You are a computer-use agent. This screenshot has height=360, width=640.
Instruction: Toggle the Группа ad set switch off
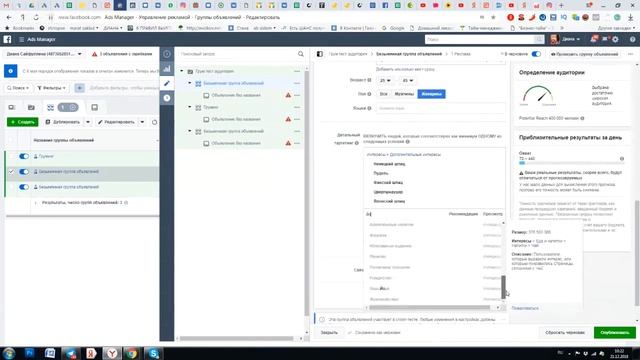pyautogui.click(x=24, y=156)
